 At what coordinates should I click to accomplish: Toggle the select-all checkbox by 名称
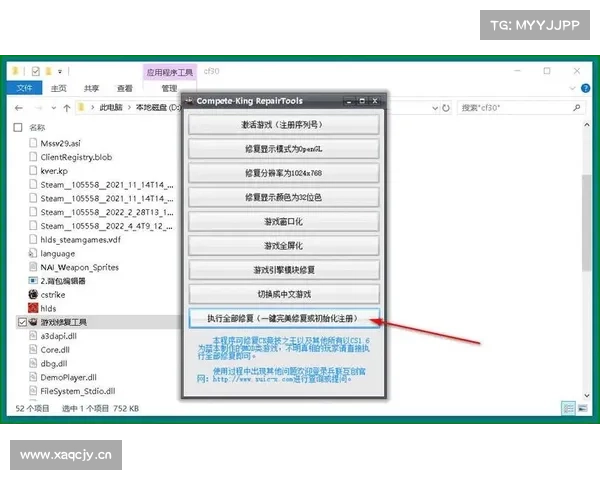coord(21,128)
